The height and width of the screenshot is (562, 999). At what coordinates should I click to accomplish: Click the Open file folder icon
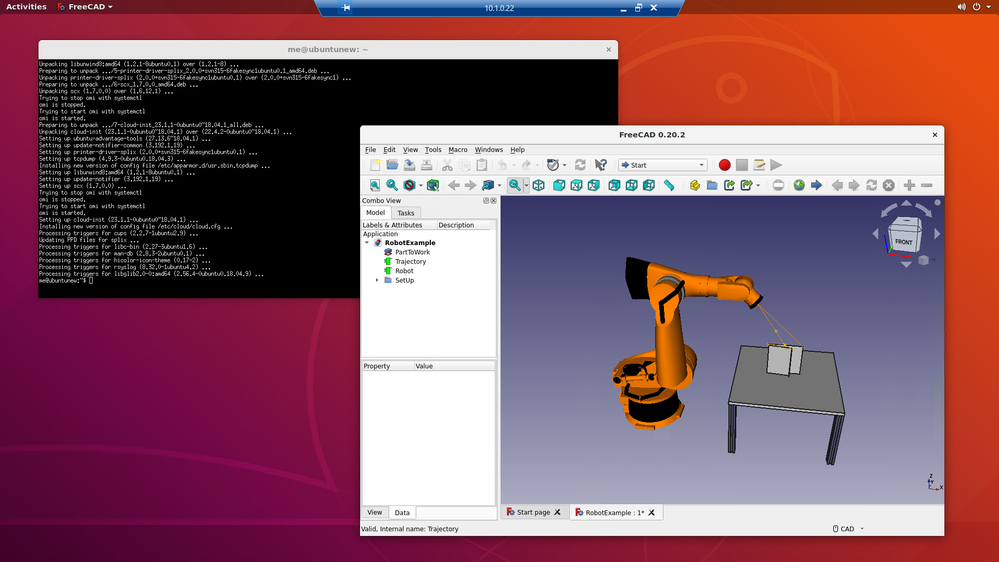(392, 165)
